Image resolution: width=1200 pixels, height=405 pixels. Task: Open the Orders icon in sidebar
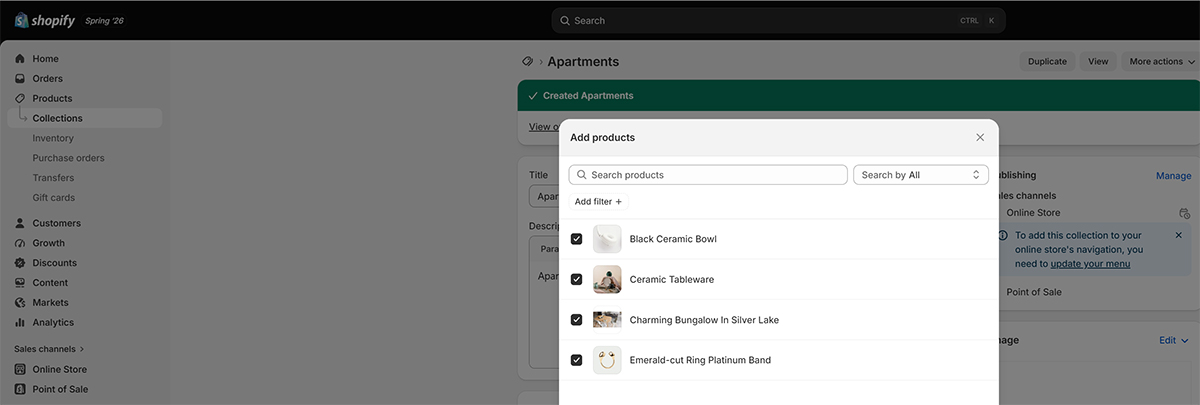(x=20, y=79)
